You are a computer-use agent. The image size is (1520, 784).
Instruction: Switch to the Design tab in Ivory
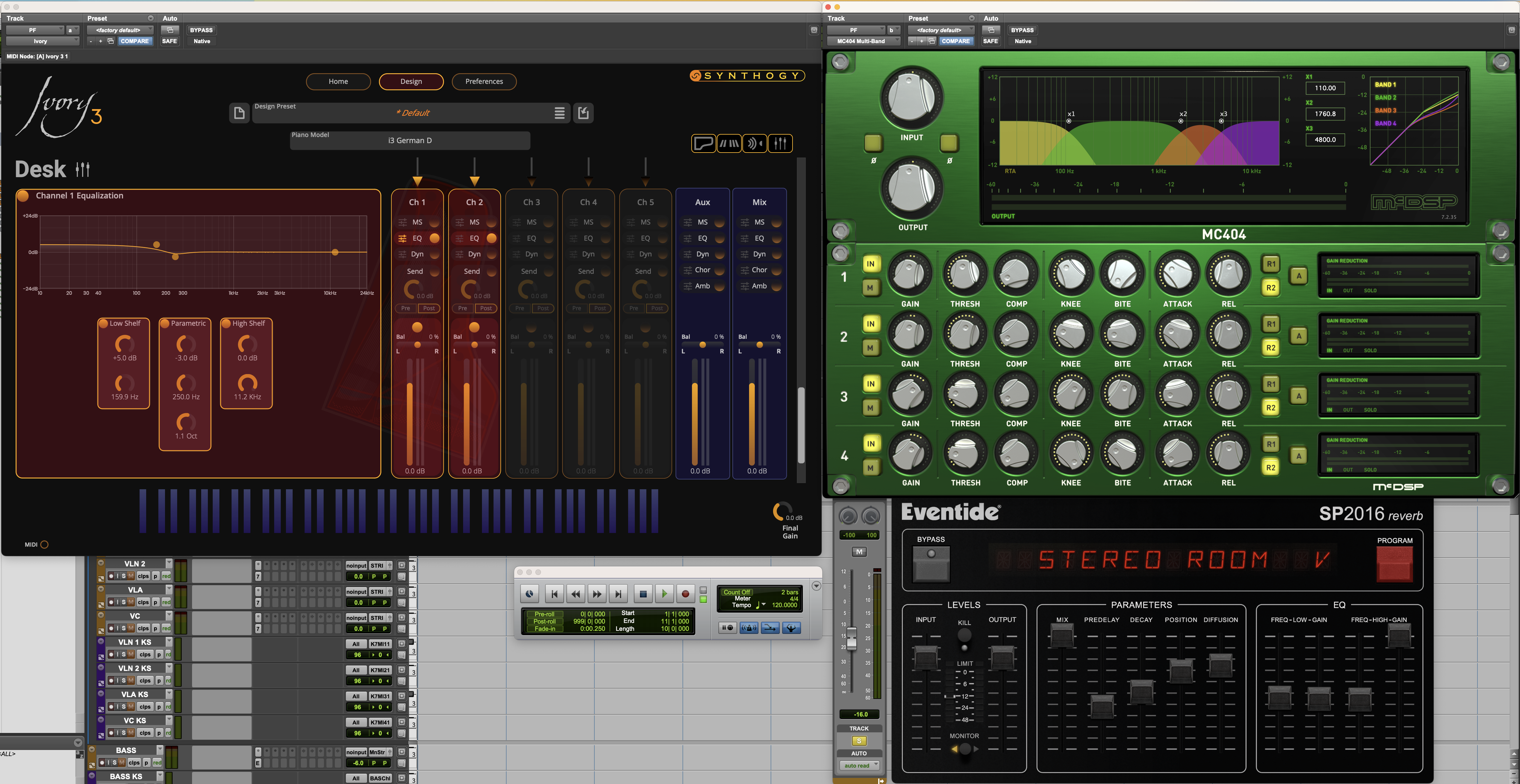(x=411, y=81)
